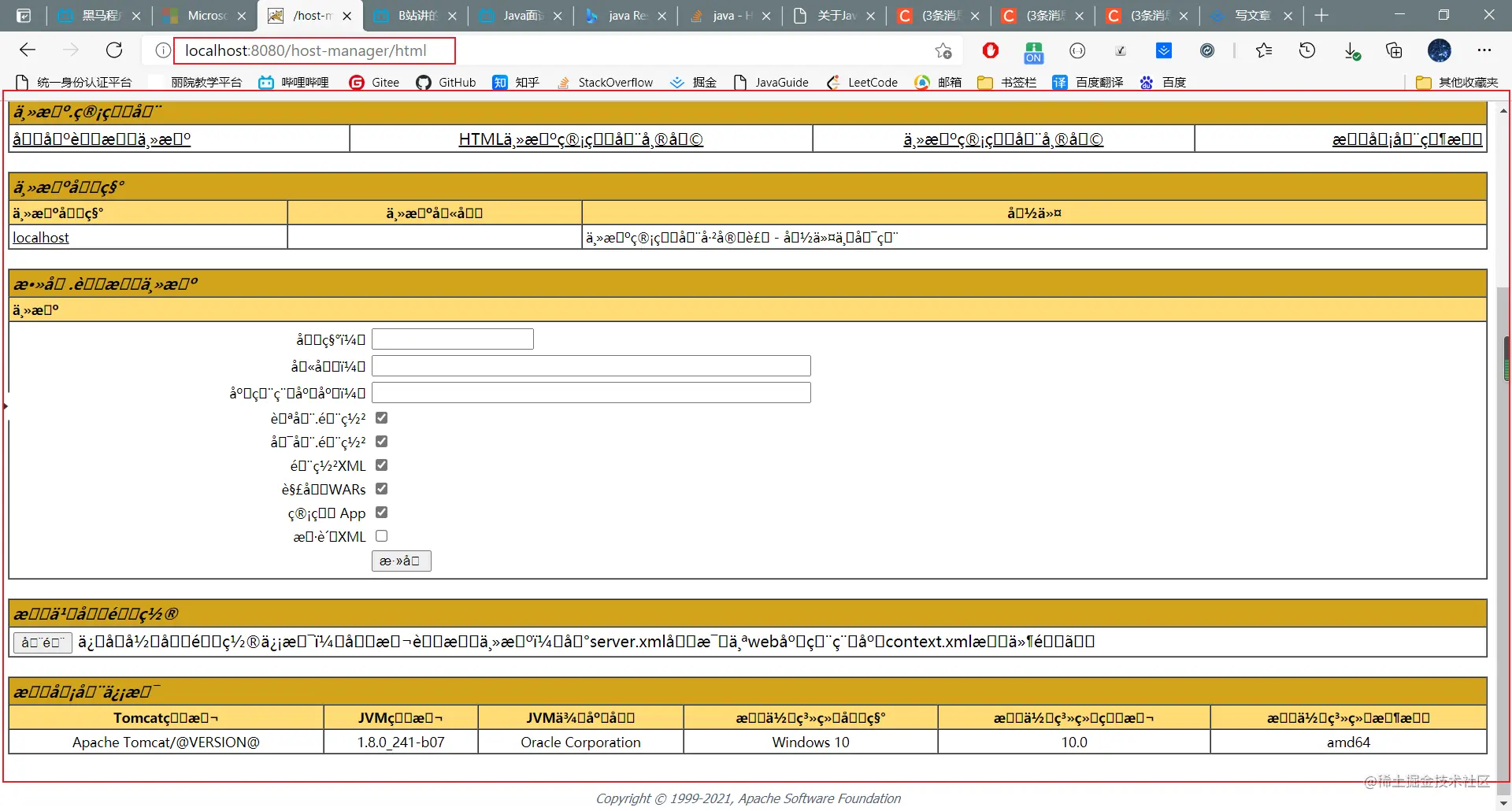Open the browser downloads icon
This screenshot has height=811, width=1512.
[1352, 51]
